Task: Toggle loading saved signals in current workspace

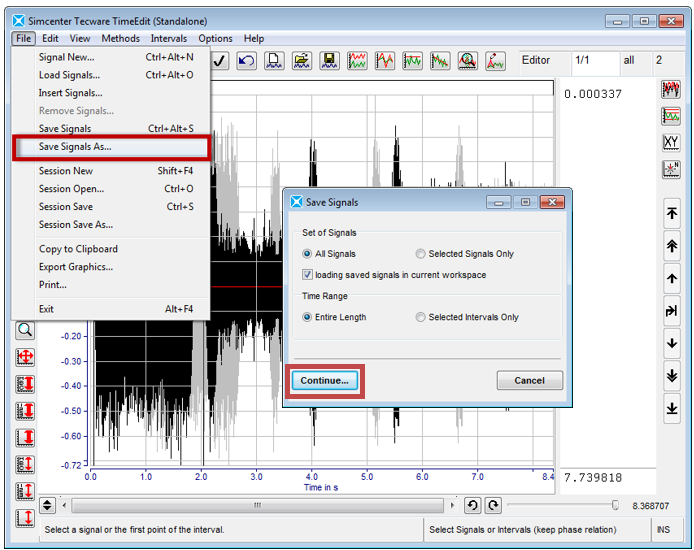Action: click(x=307, y=275)
